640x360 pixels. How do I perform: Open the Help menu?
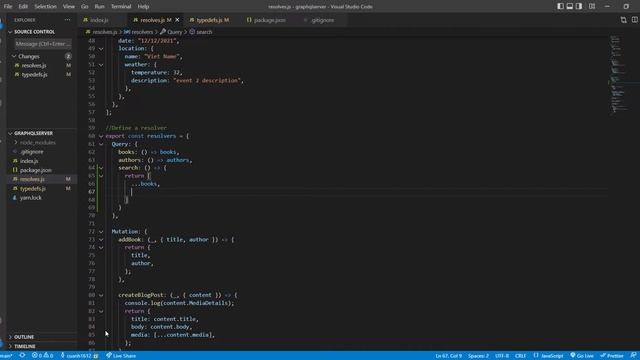(x=143, y=7)
